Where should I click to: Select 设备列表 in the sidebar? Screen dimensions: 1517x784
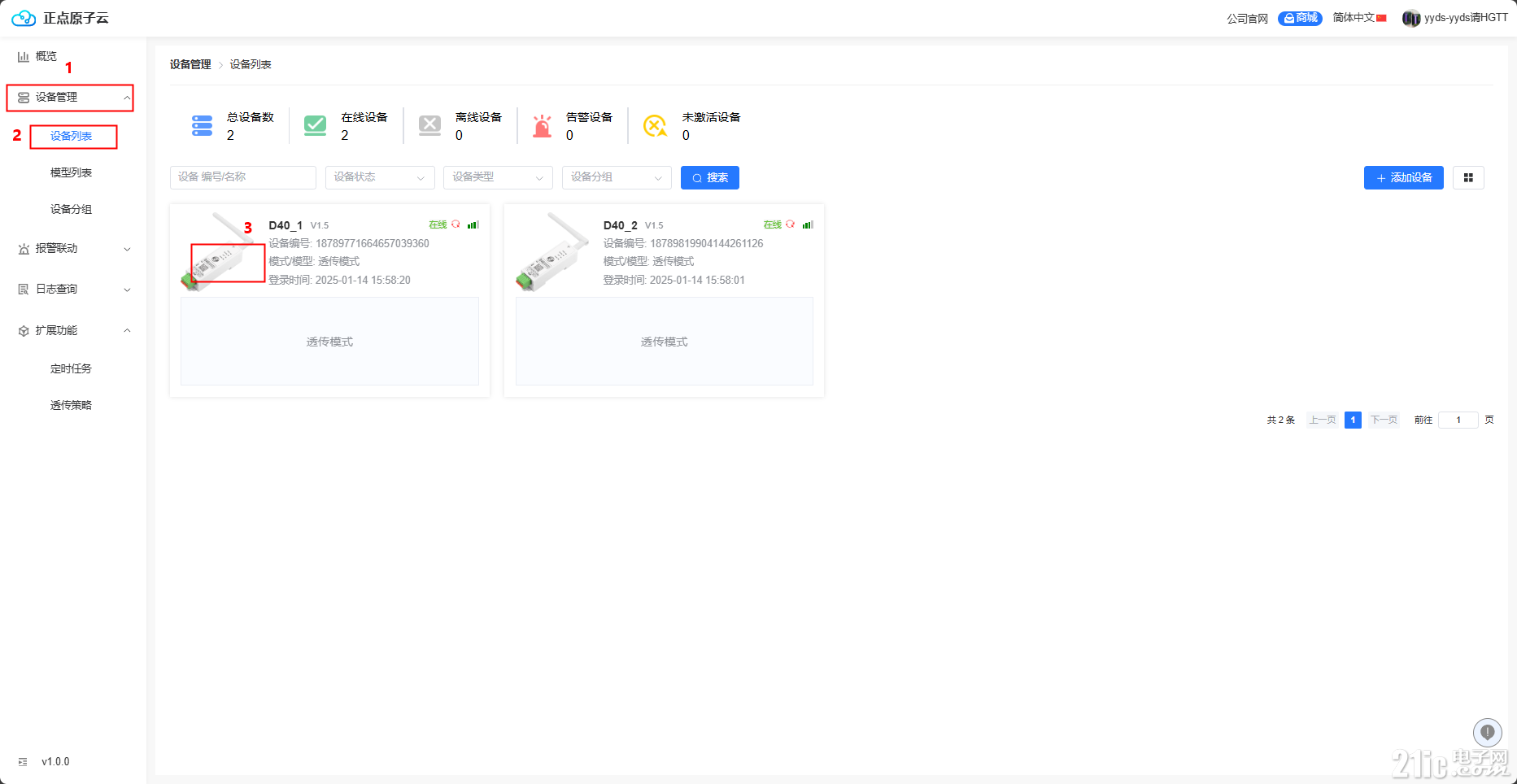pos(72,137)
